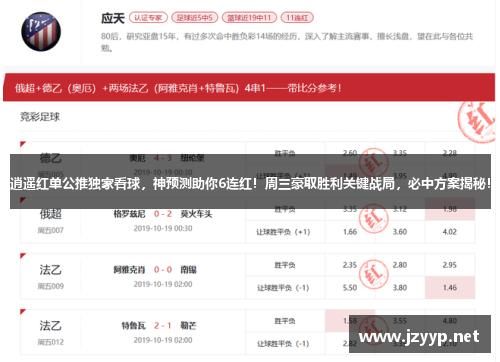Click the red 红 stamp on the 格罗兹尼 row

click(374, 218)
